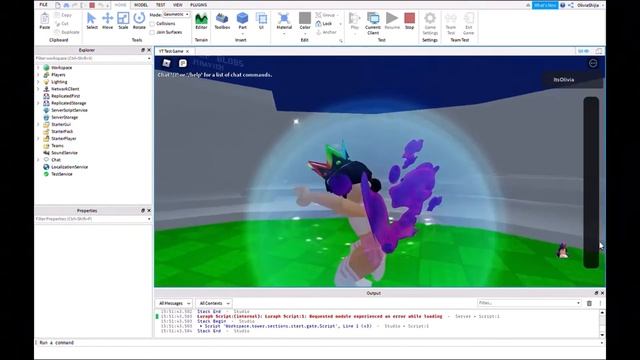Click the Duplicate clipboard button
This screenshot has height=360, width=640.
click(67, 32)
